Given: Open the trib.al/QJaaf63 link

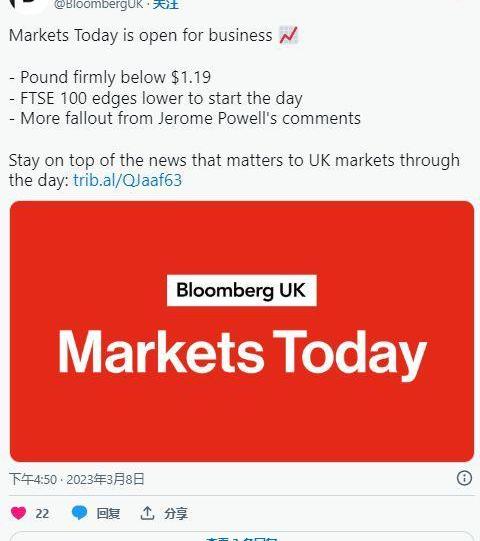Looking at the screenshot, I should pos(127,180).
